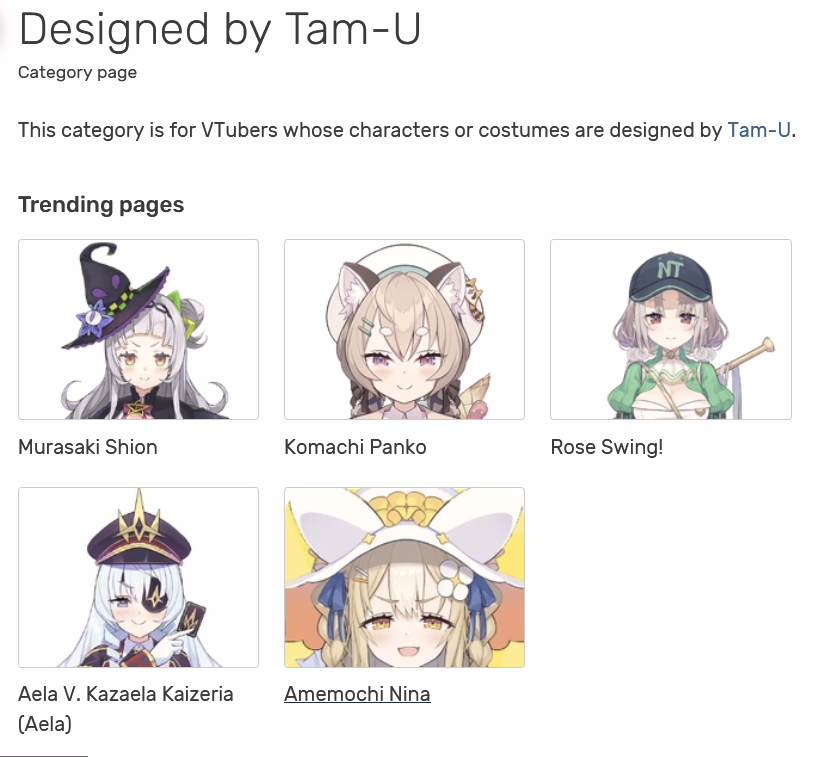Click the Category page subtitle text
818x757 pixels.
(x=77, y=72)
